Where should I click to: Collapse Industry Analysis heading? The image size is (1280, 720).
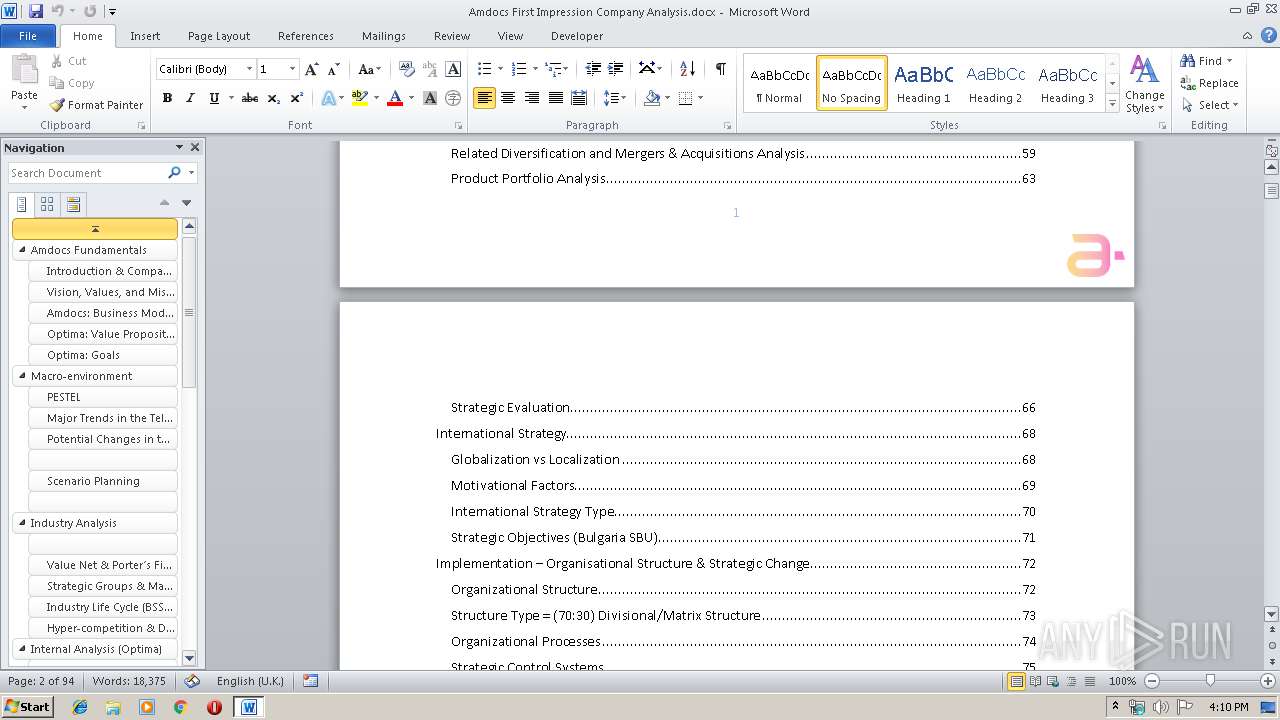(x=22, y=523)
